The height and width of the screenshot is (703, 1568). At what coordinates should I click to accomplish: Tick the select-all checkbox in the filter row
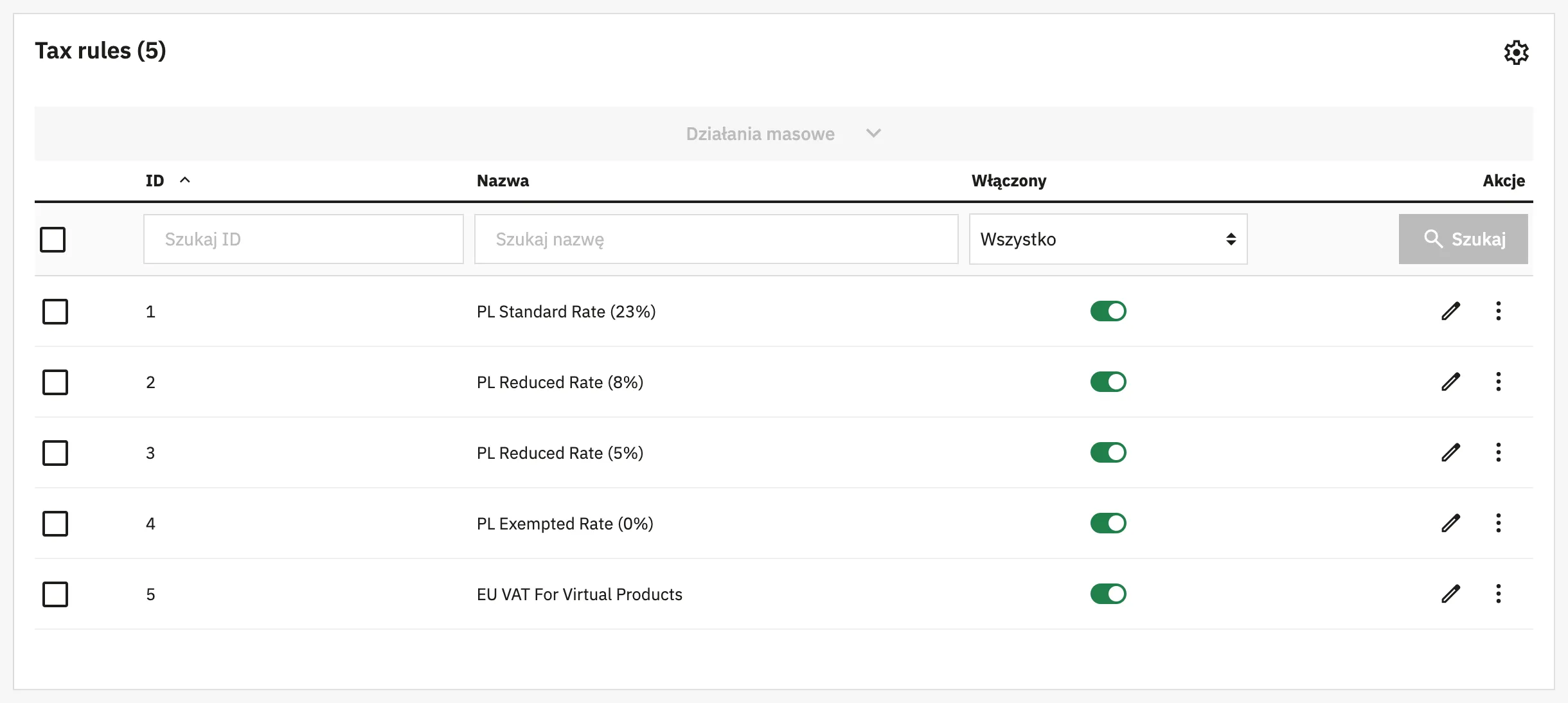(53, 239)
